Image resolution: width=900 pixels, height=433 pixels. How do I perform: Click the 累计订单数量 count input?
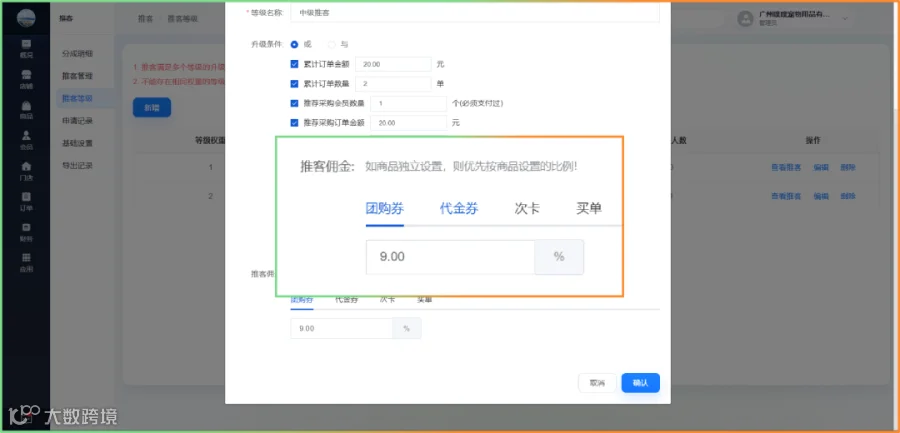point(393,84)
